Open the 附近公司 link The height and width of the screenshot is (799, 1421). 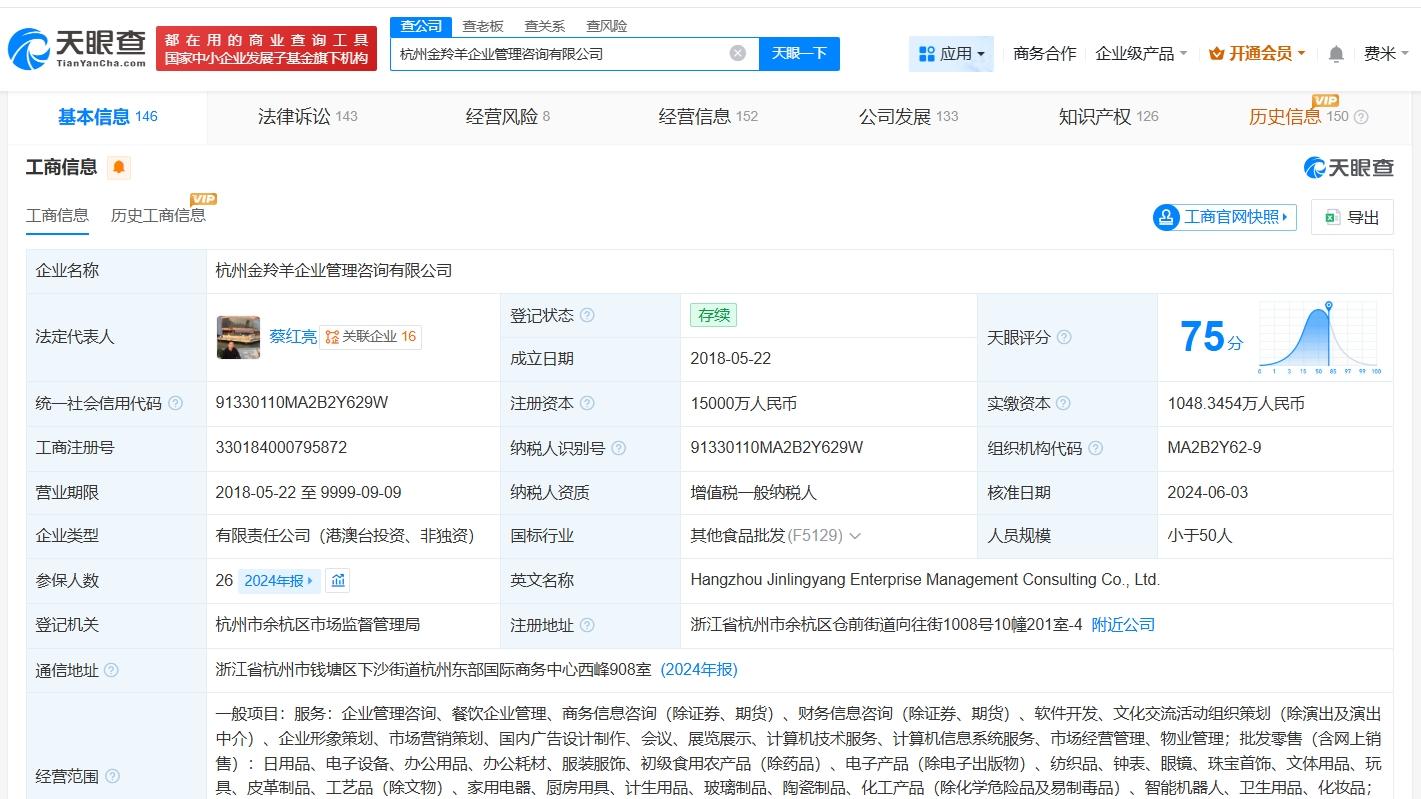pyautogui.click(x=1122, y=624)
